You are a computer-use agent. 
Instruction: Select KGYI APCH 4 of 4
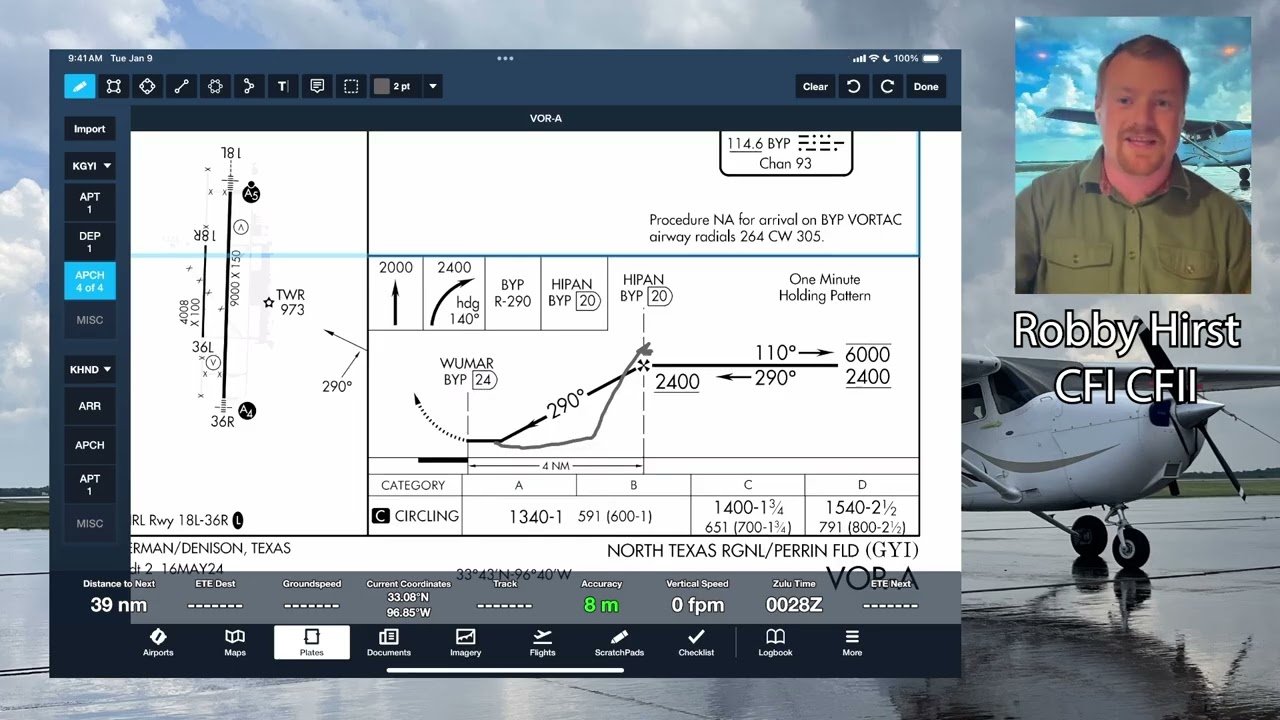pos(90,281)
